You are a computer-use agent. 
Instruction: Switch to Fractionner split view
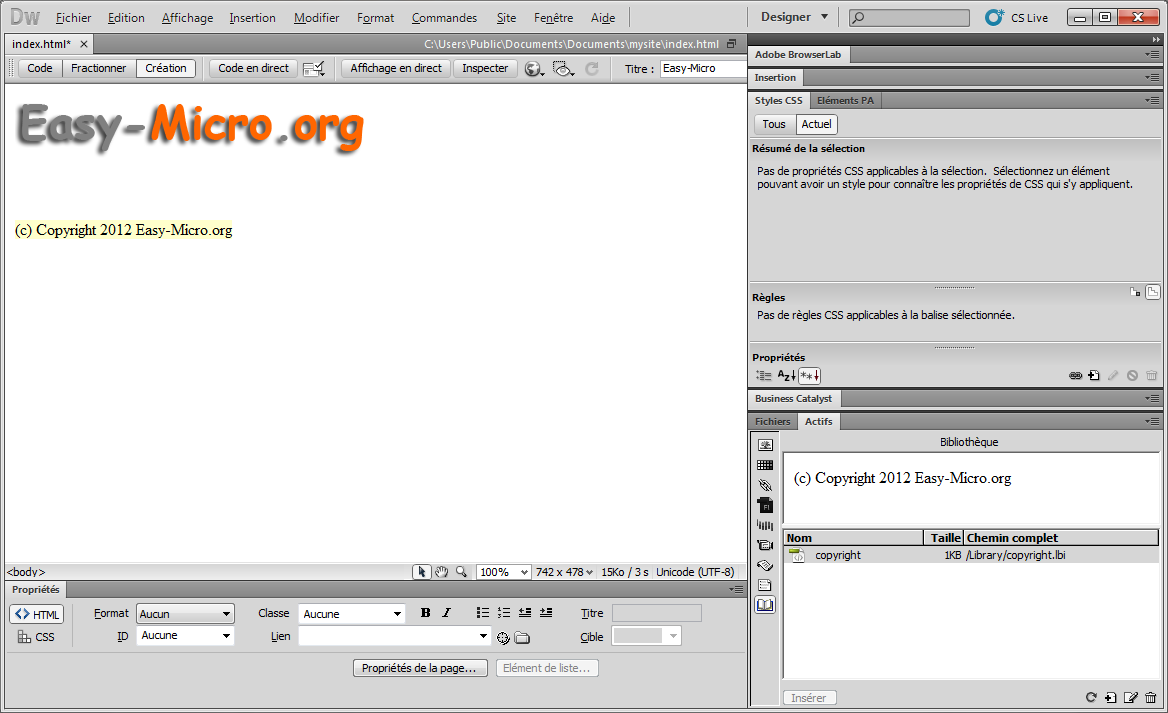pos(98,68)
